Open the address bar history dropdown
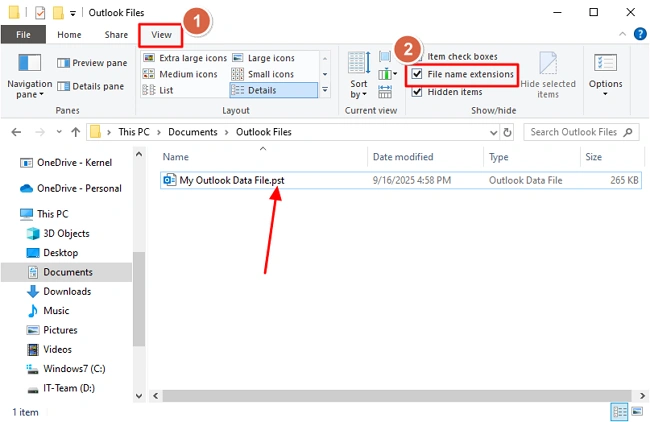Viewport: 650px width, 422px height. 493,133
